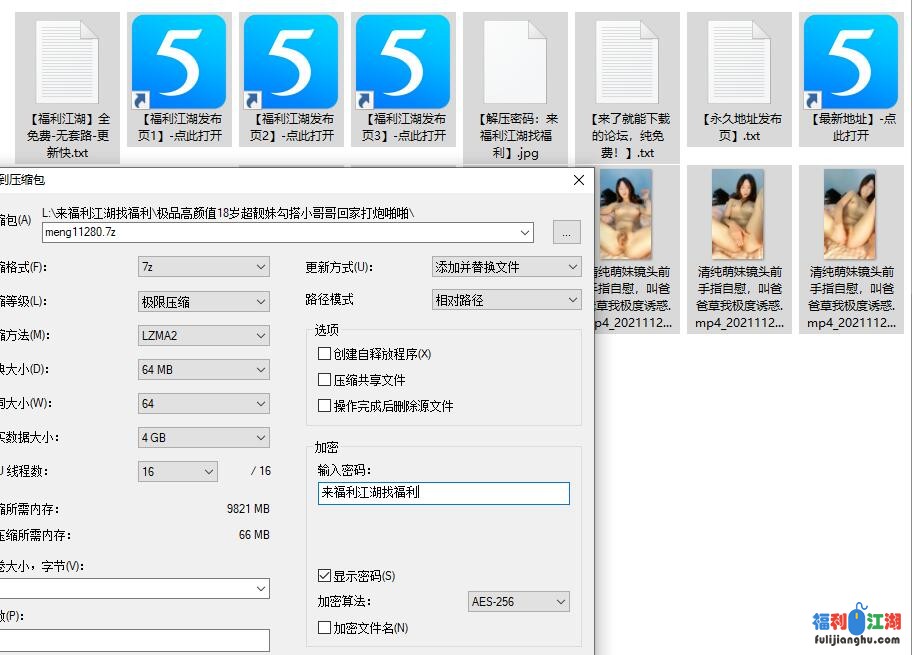
Task: Enable 压缩共享文件 checkbox
Action: pos(324,380)
